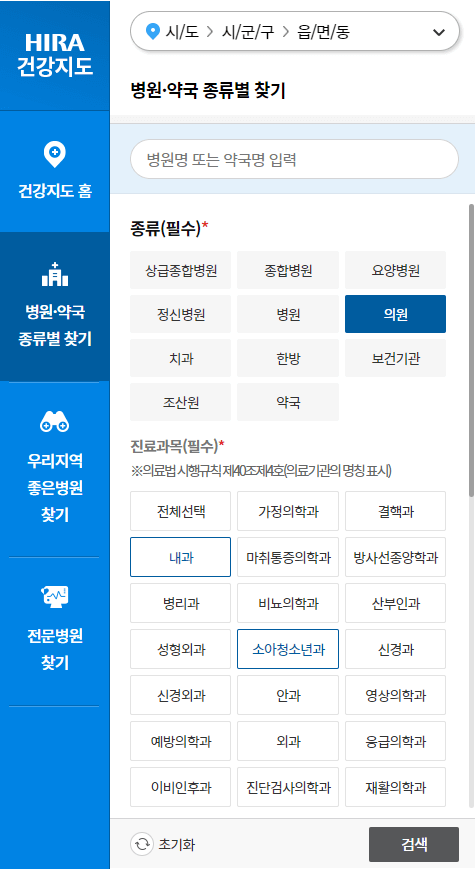
Task: Click the circular refresh icon next to 초기화
Action: tap(142, 844)
